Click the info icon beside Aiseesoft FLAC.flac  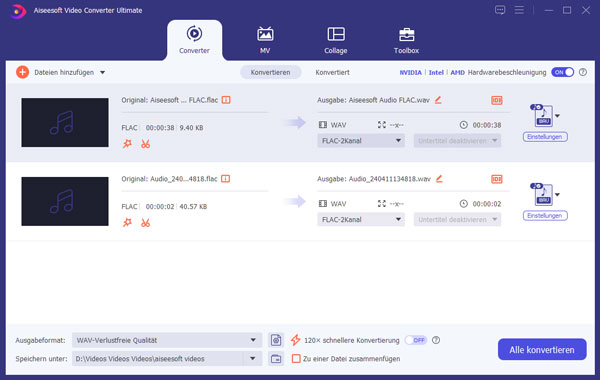coord(226,100)
